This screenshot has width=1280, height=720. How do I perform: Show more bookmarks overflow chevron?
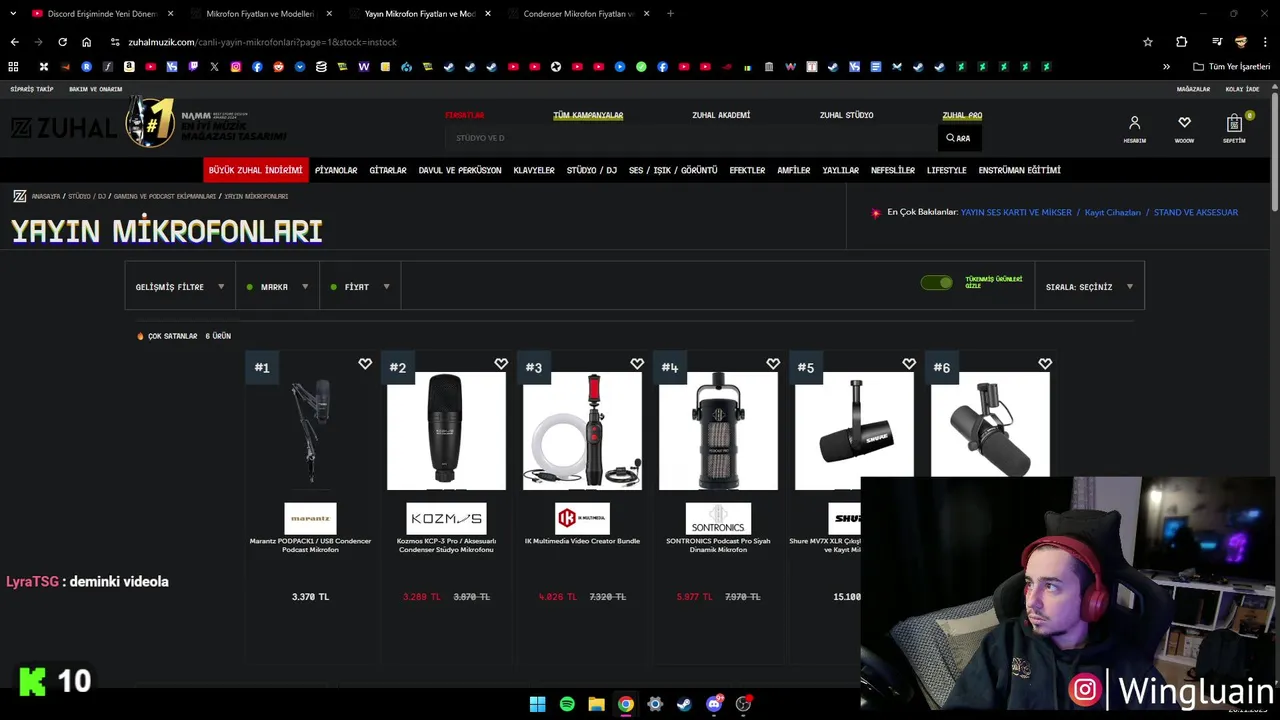[1166, 67]
